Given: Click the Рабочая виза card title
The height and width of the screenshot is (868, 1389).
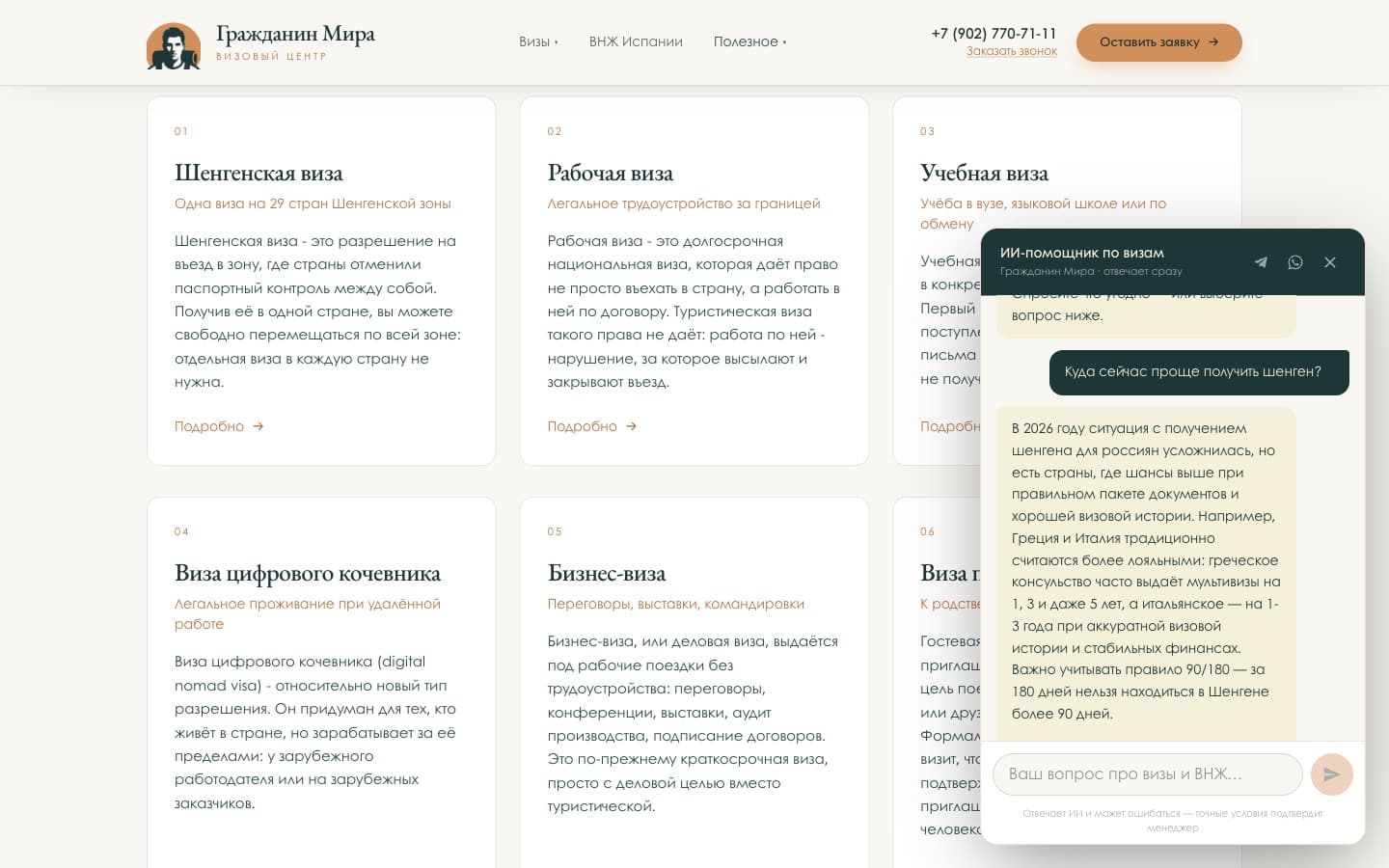Looking at the screenshot, I should (611, 174).
